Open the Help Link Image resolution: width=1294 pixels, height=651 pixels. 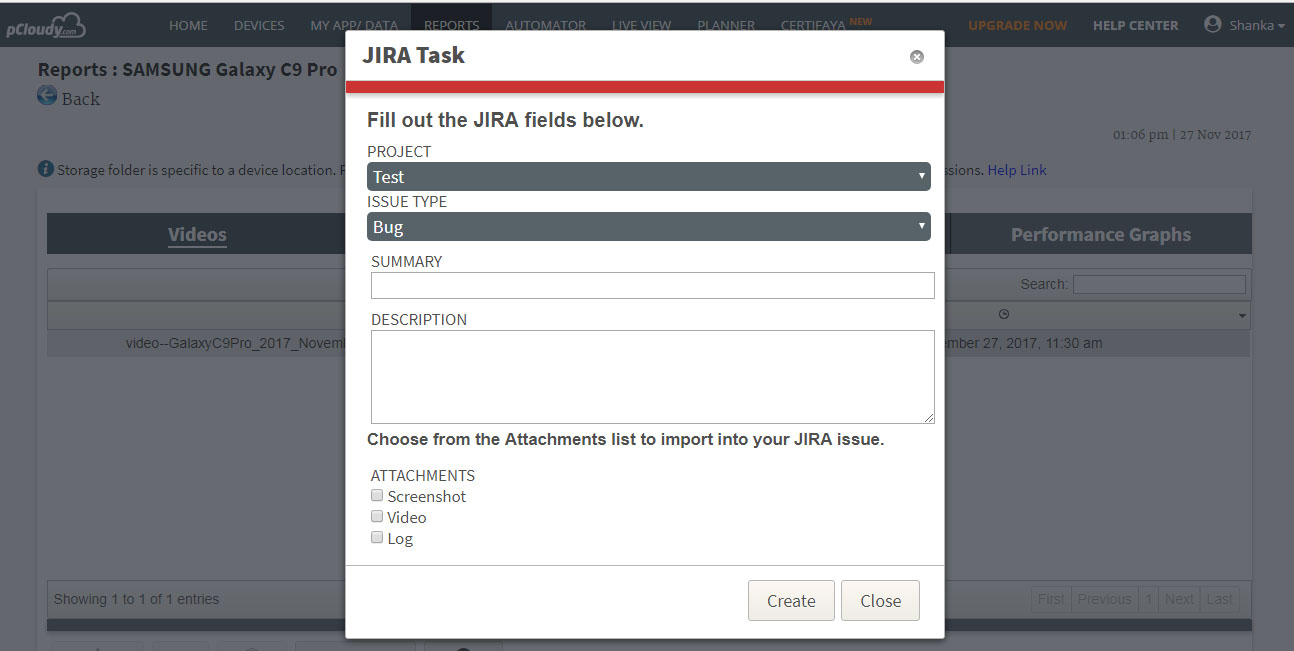1017,170
